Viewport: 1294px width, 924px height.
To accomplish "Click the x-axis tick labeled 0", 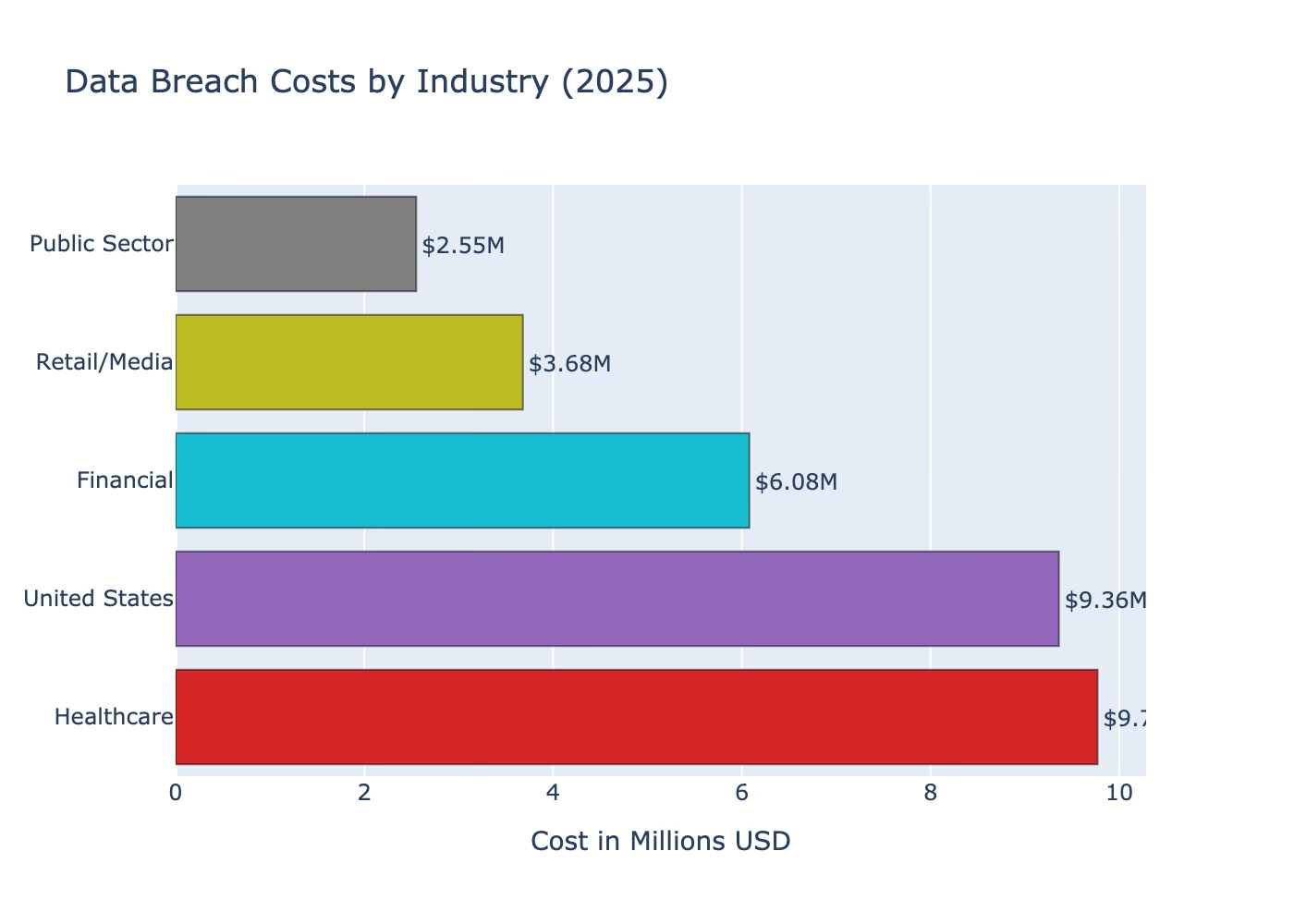I will (176, 793).
